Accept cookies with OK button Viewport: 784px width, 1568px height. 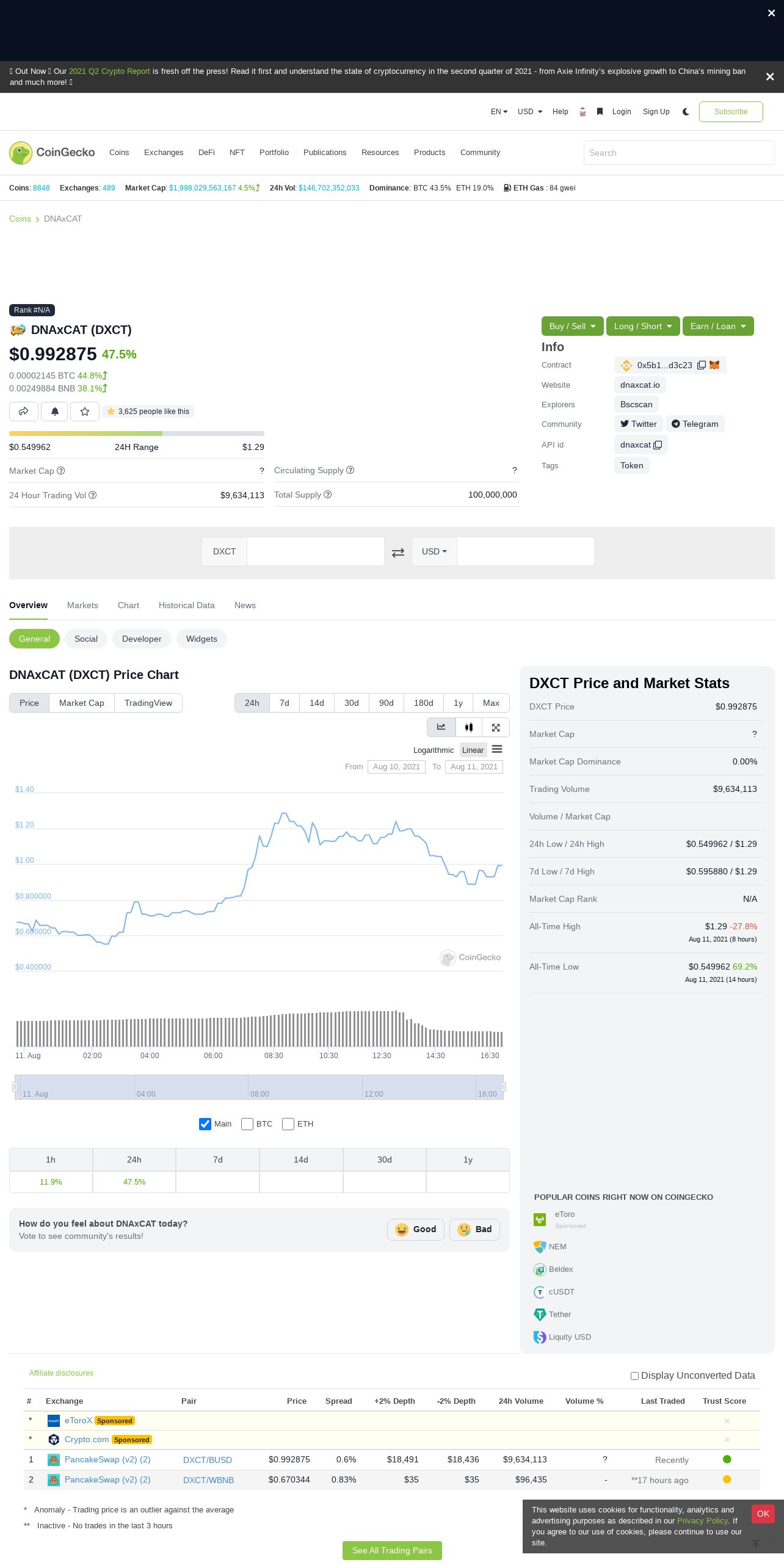[763, 1514]
